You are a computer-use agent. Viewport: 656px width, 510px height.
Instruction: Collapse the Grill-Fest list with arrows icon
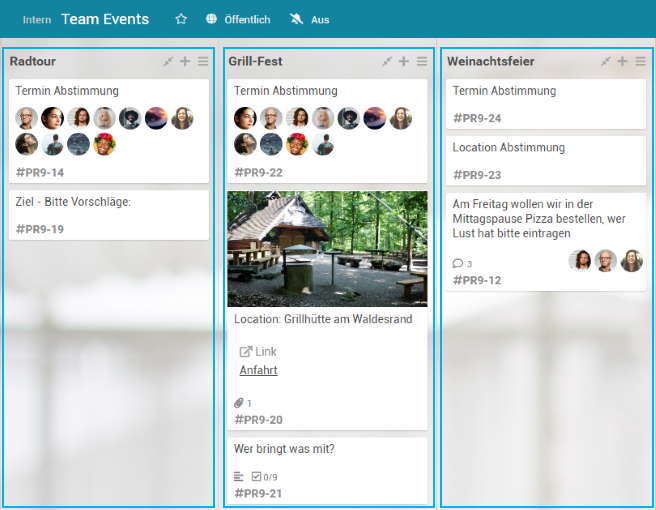coord(387,62)
